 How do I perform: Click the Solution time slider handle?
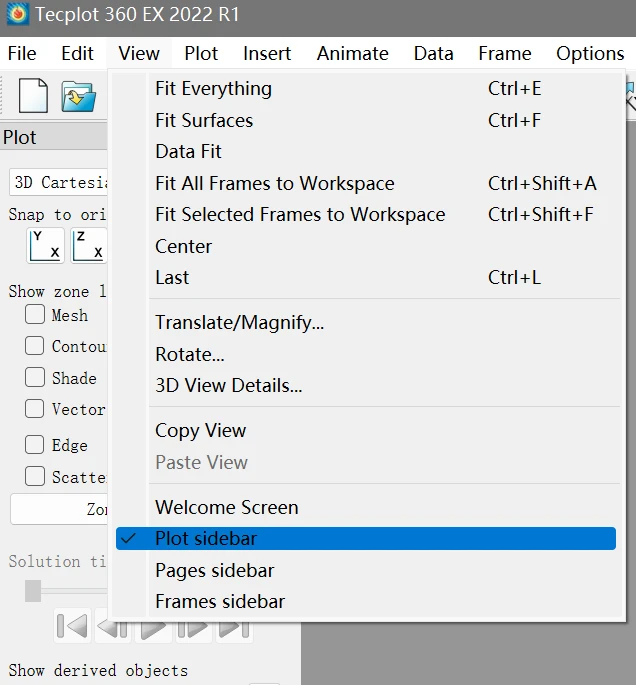click(33, 591)
